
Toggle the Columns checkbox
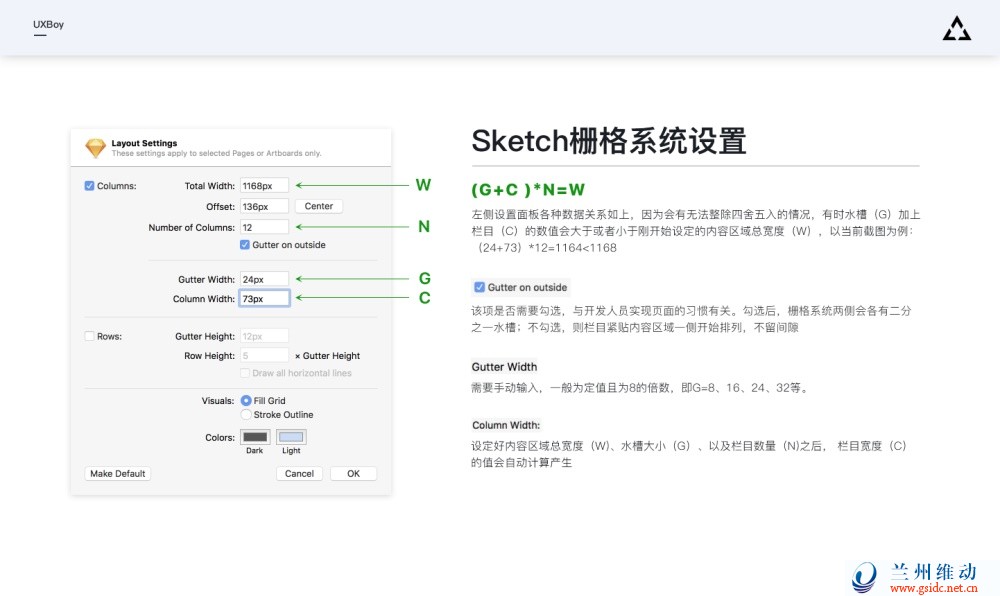pos(90,186)
